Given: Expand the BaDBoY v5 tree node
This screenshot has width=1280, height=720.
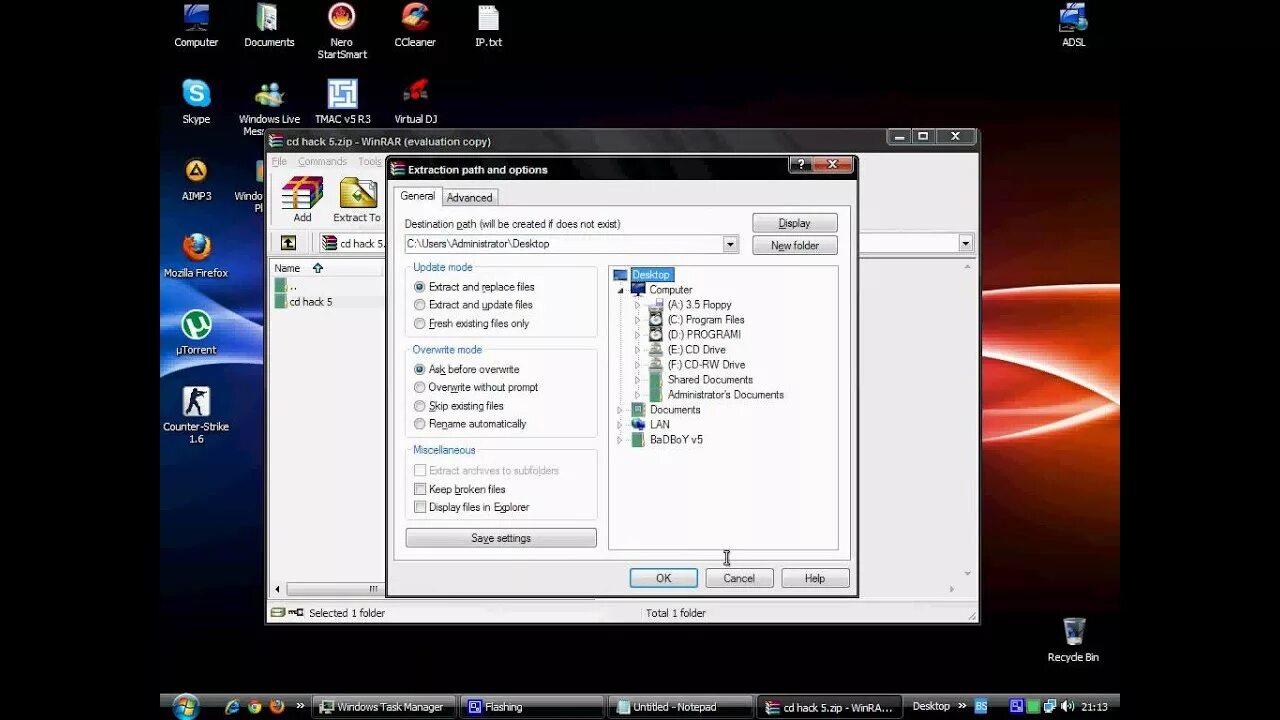Looking at the screenshot, I should click(x=620, y=440).
